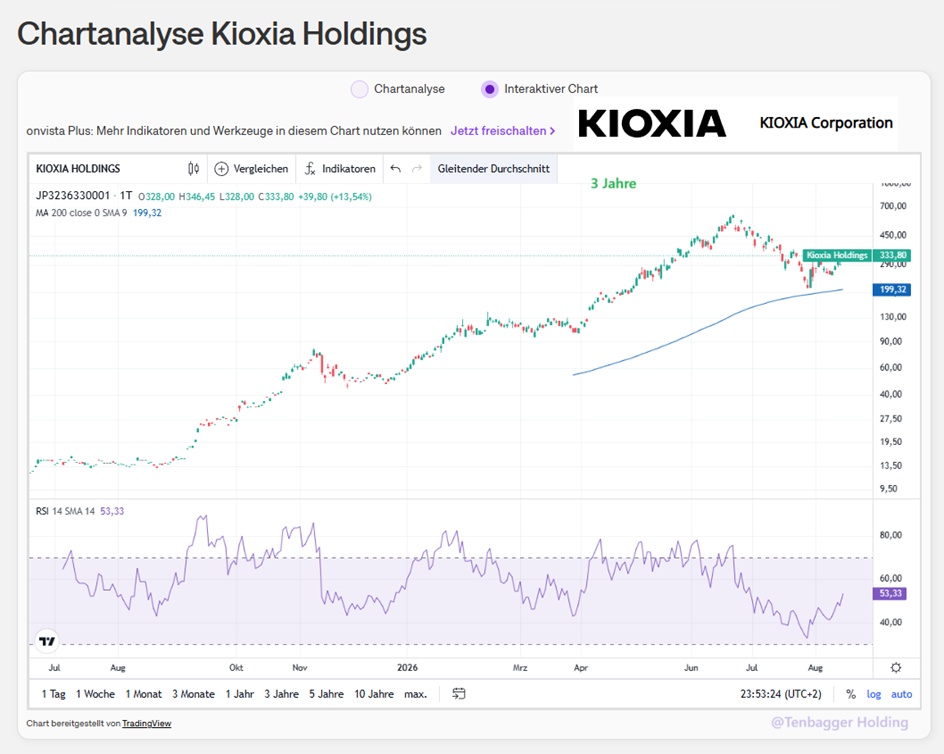Viewport: 944px width, 754px height.
Task: Select the Gleitender Durchschnitt button
Action: pyautogui.click(x=494, y=169)
